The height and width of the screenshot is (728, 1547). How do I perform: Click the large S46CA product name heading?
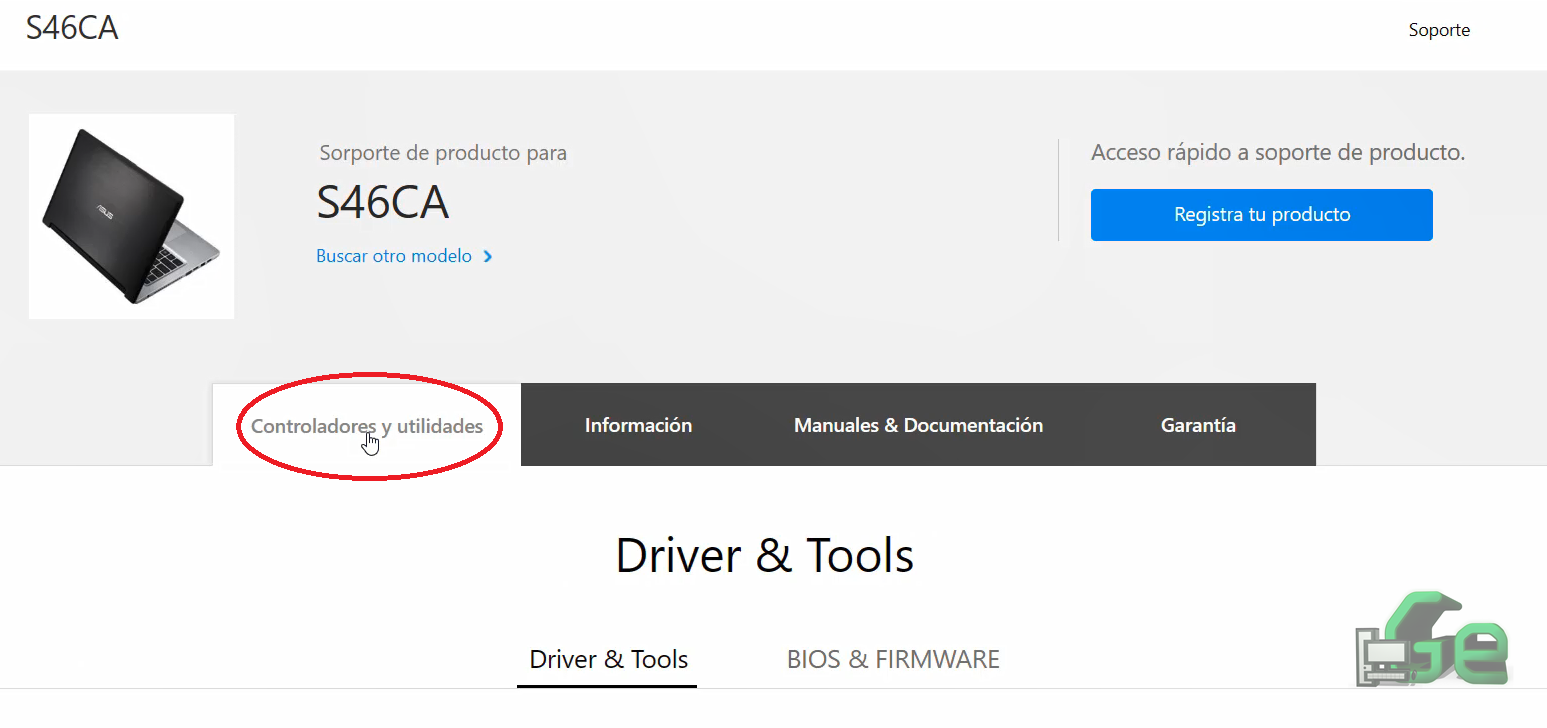(x=382, y=203)
